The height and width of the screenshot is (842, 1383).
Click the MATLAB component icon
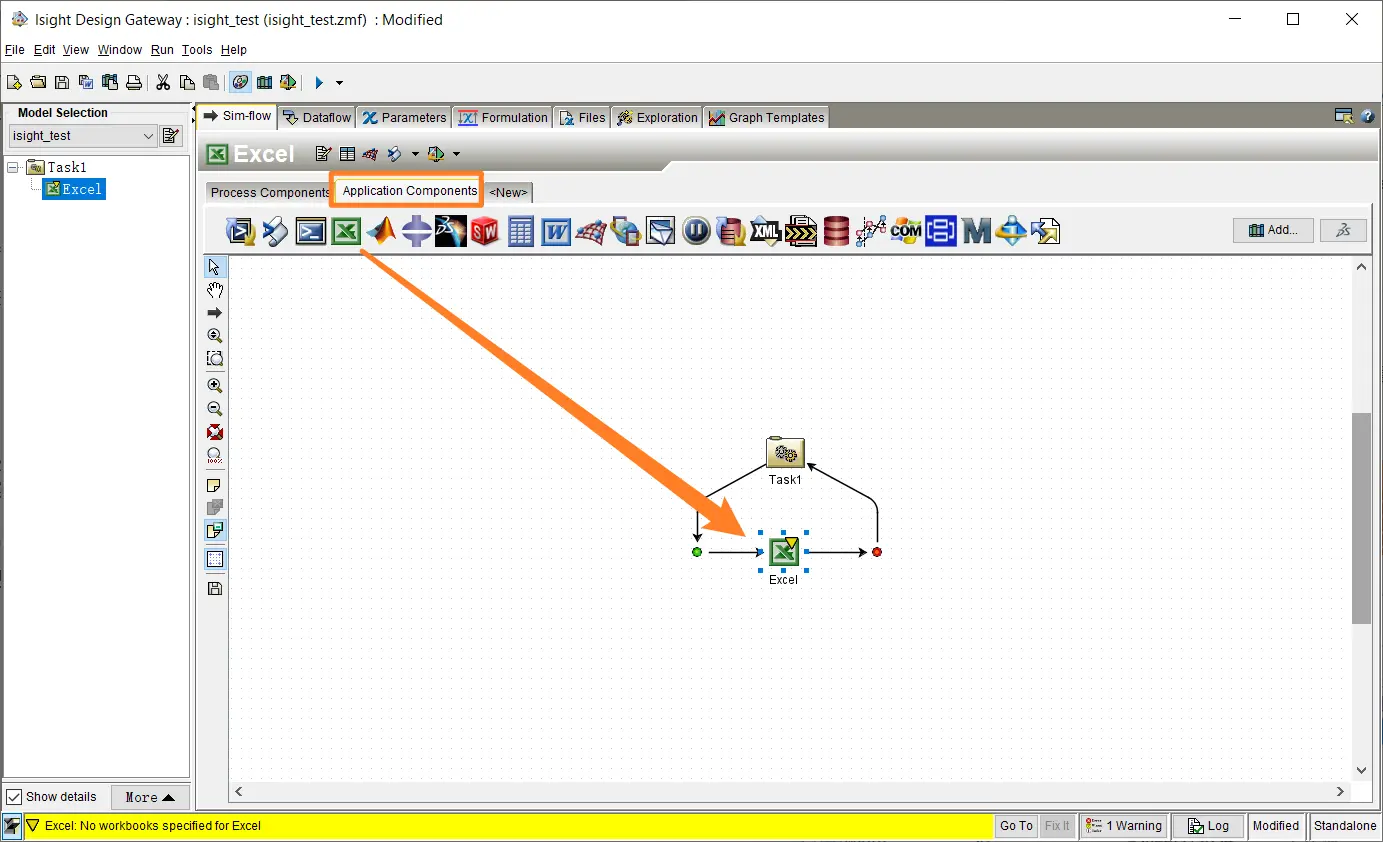[x=381, y=232]
